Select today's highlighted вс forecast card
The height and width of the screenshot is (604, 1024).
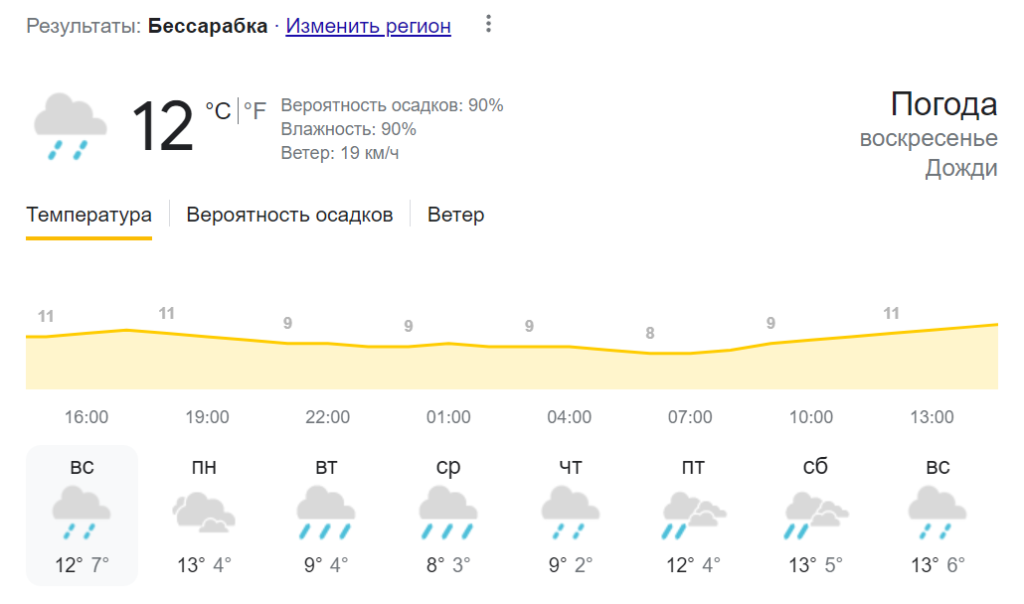coord(82,515)
